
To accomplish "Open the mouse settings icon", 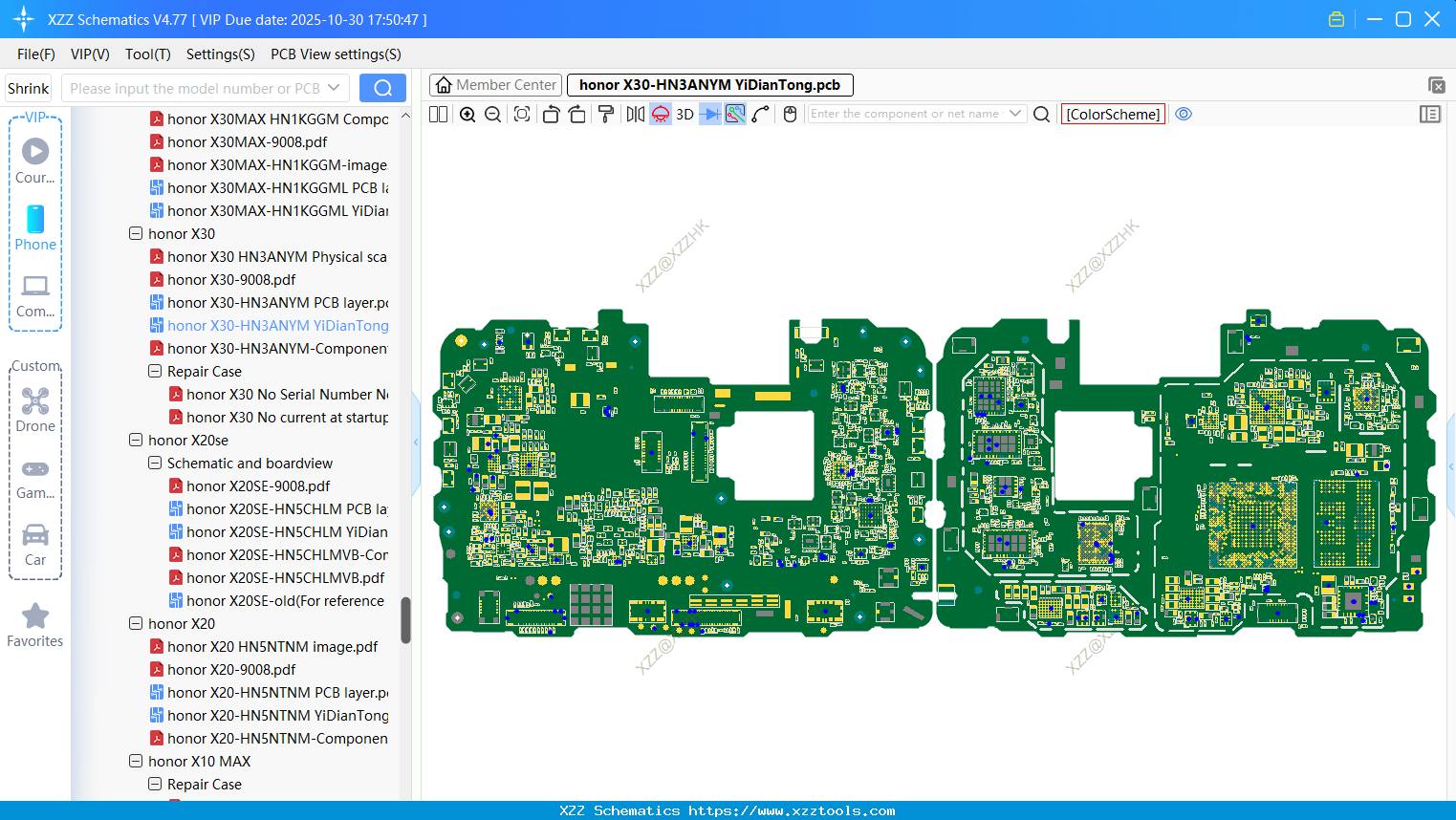I will point(790,114).
